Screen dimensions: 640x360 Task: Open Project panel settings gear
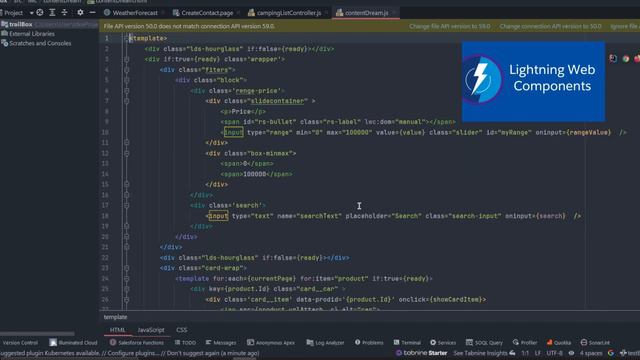80,13
